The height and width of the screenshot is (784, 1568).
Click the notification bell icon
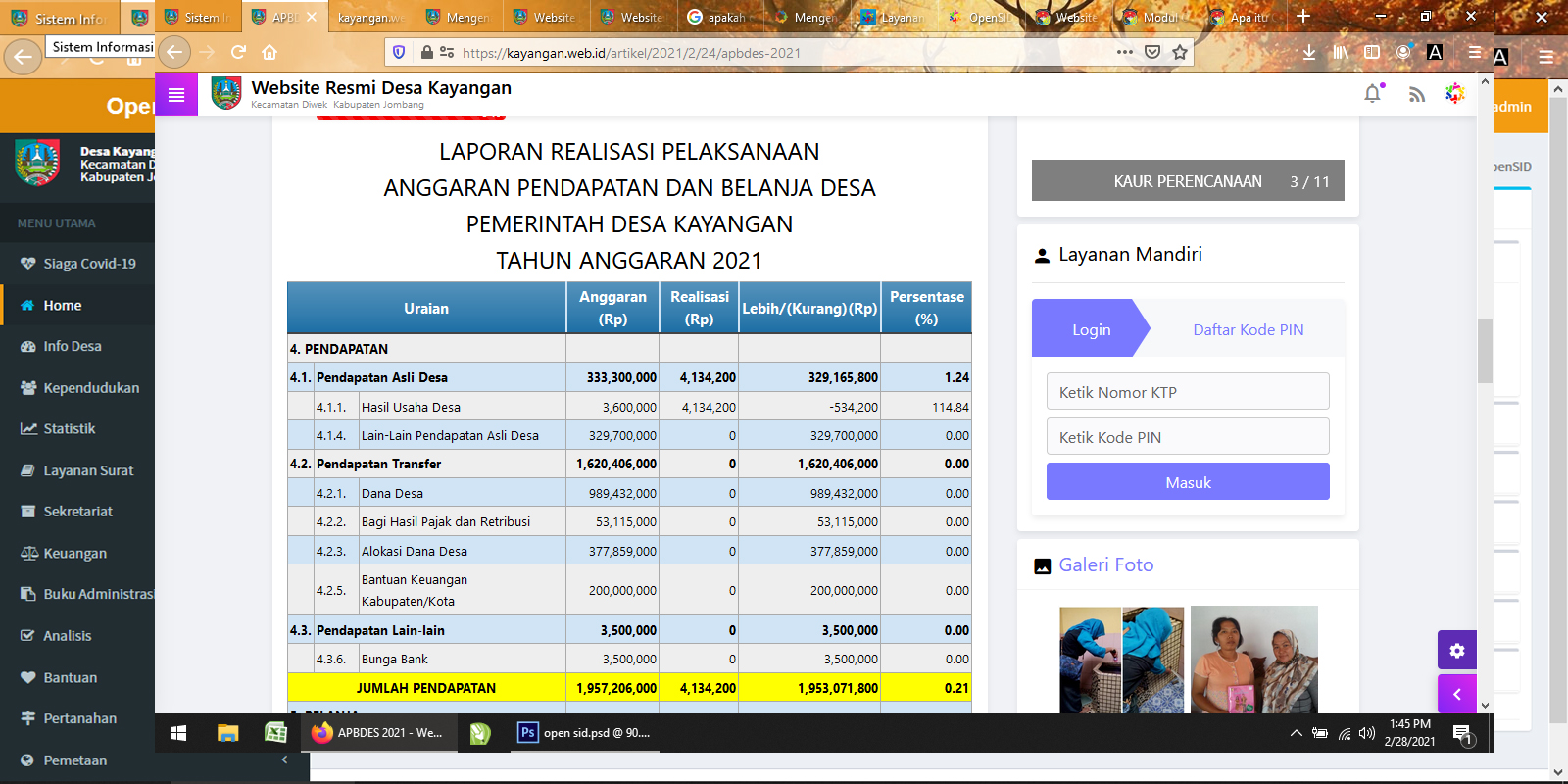click(1372, 94)
